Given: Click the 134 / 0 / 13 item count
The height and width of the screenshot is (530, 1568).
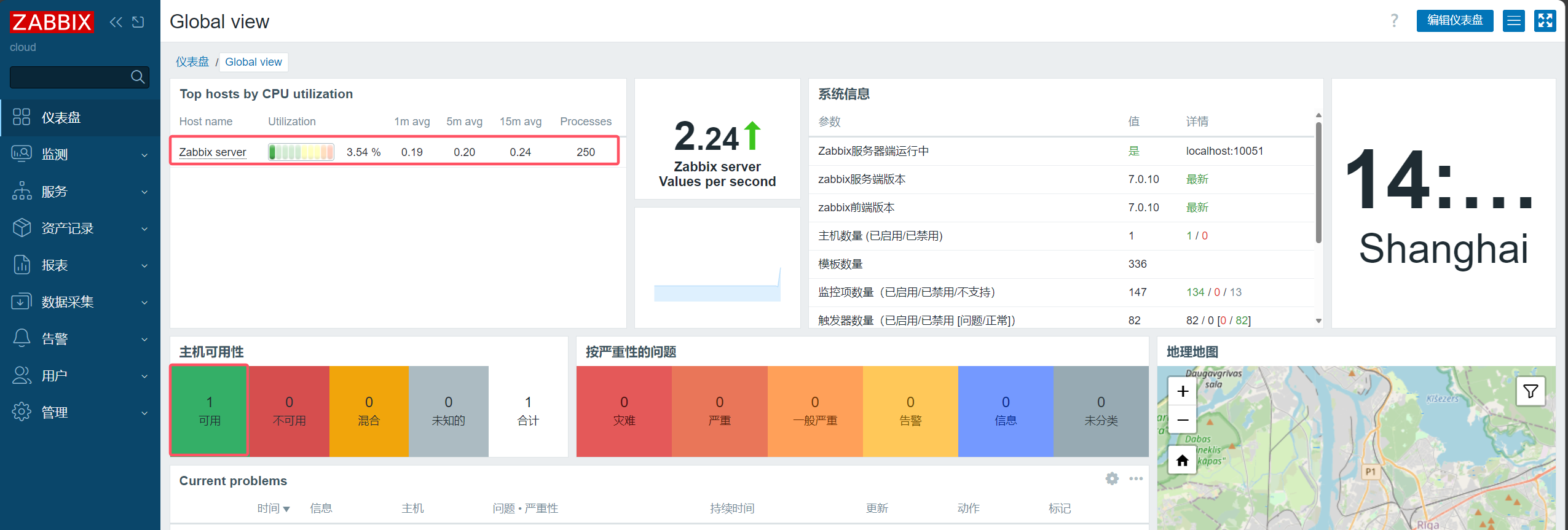Looking at the screenshot, I should click(x=1214, y=292).
